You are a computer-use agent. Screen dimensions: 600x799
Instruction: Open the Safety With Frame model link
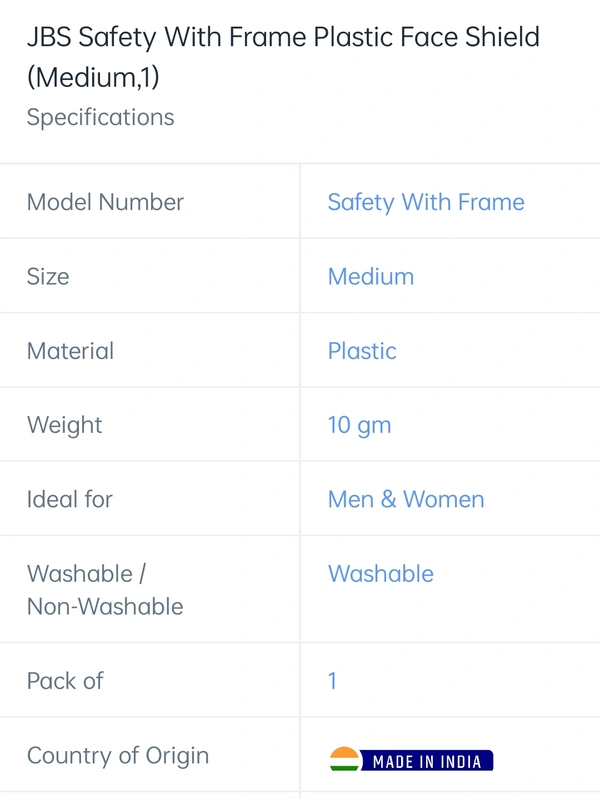click(x=426, y=202)
